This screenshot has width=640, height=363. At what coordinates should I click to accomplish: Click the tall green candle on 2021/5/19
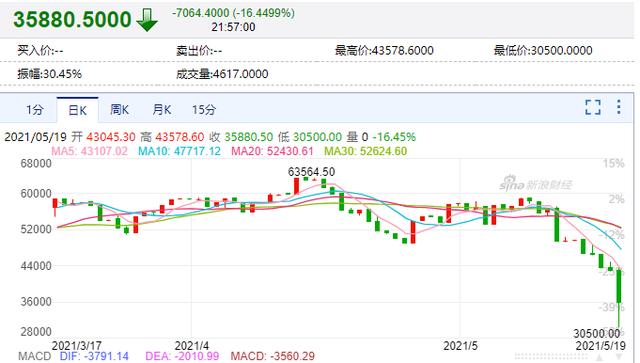(x=619, y=286)
